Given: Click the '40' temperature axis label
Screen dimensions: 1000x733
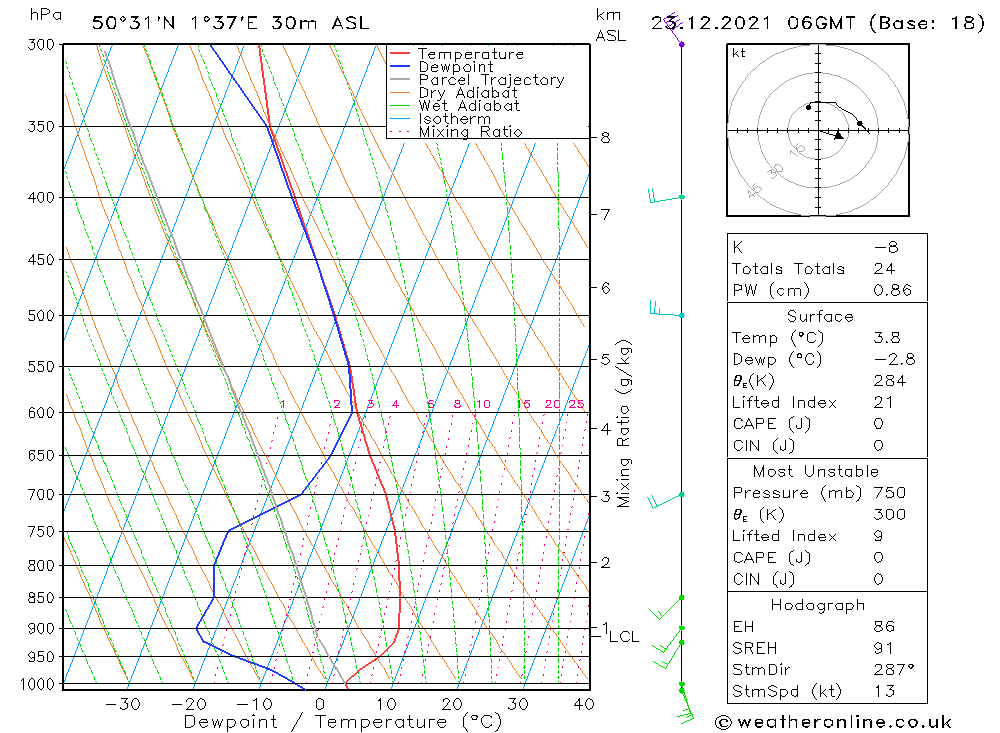Looking at the screenshot, I should [x=584, y=704].
